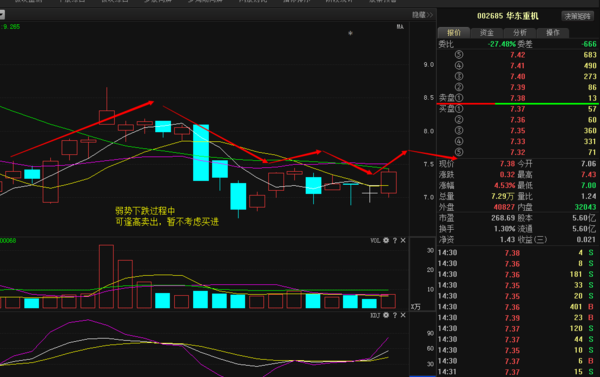Open KDJ indicator settings gear
This screenshot has height=377, width=600.
tap(386, 315)
